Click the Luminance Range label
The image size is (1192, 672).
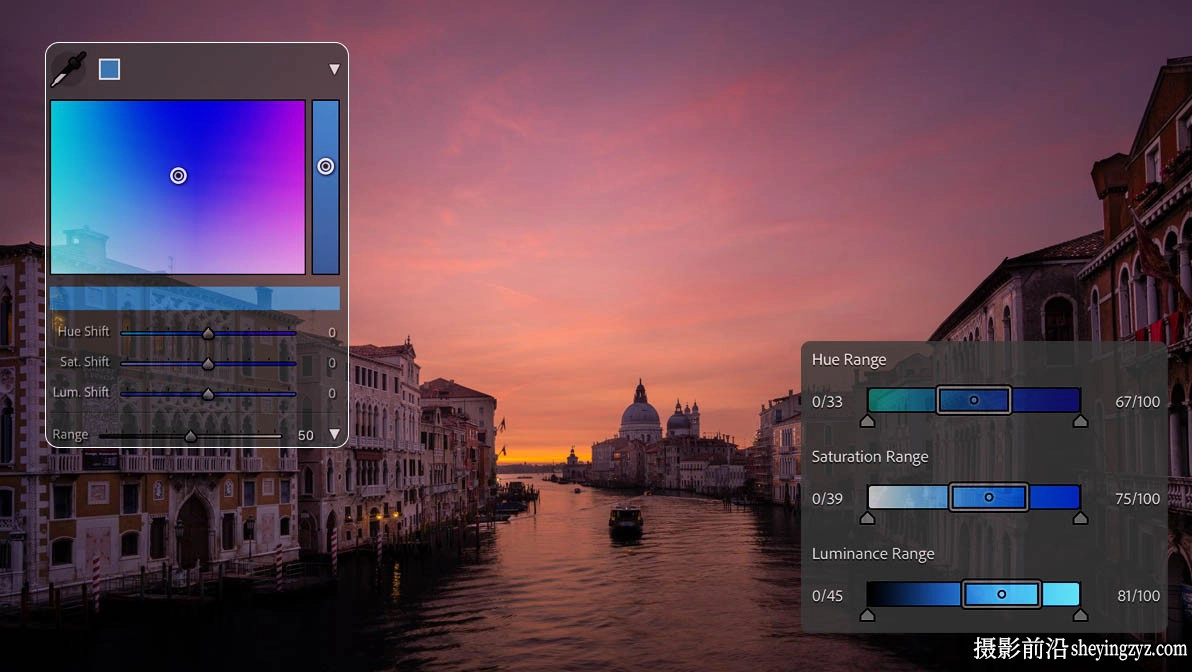873,554
